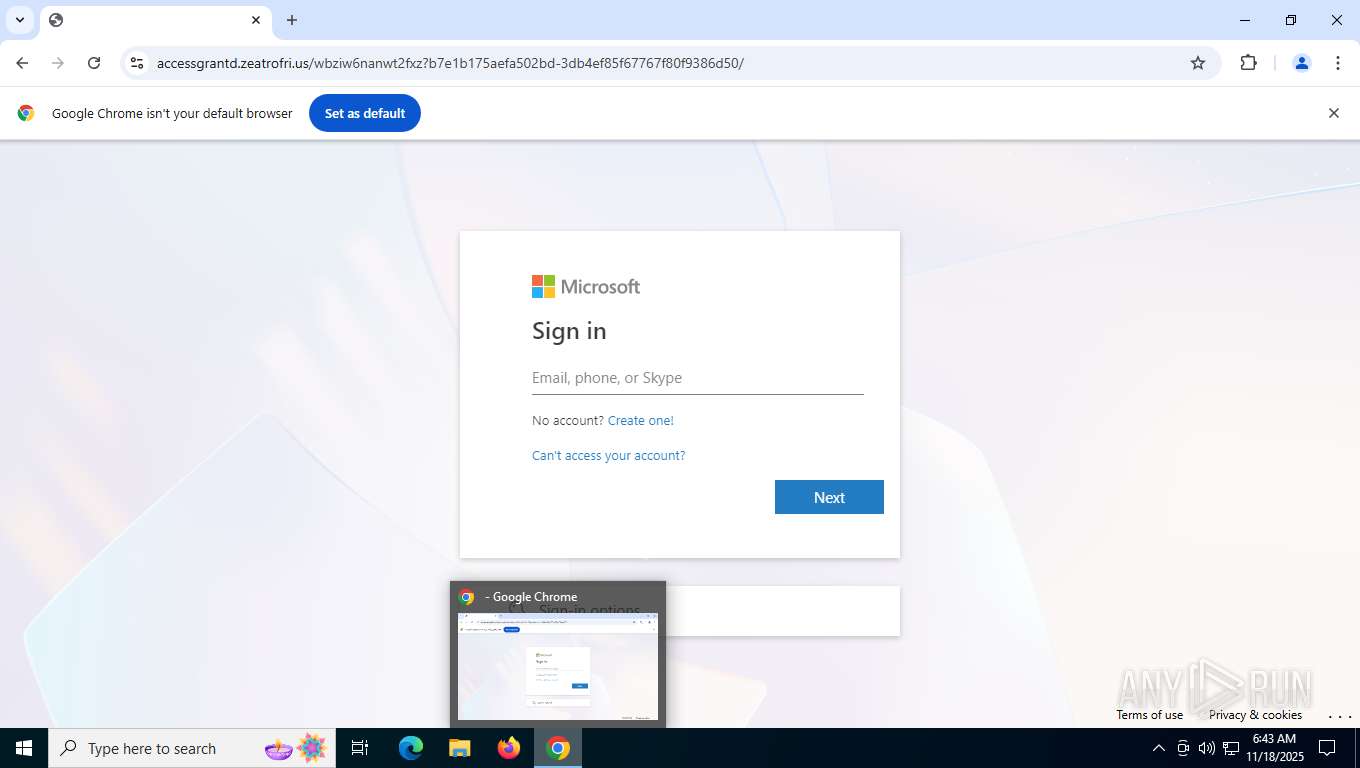
Task: Open Task View on the taskbar
Action: 360,748
